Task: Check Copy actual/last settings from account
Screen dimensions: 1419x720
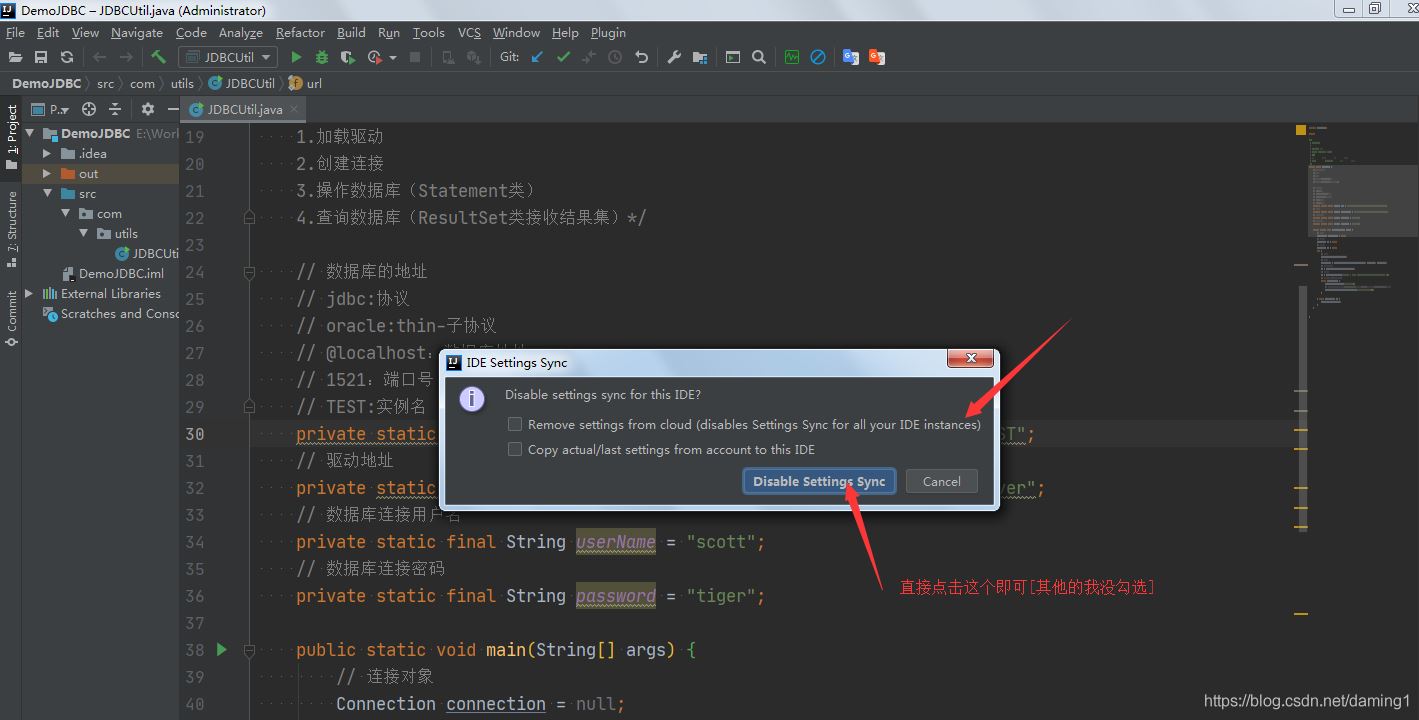Action: coord(515,449)
